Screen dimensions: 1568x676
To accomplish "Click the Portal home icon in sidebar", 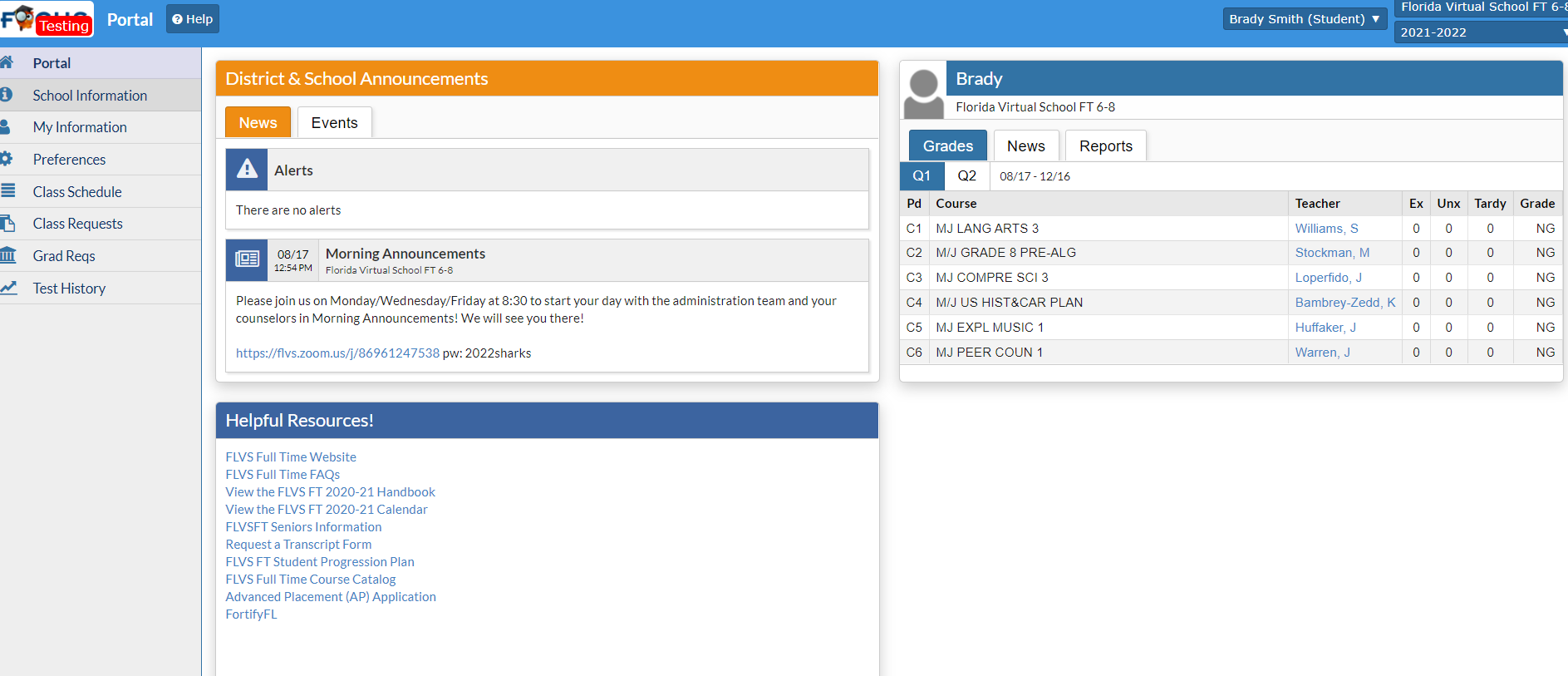I will (7, 62).
